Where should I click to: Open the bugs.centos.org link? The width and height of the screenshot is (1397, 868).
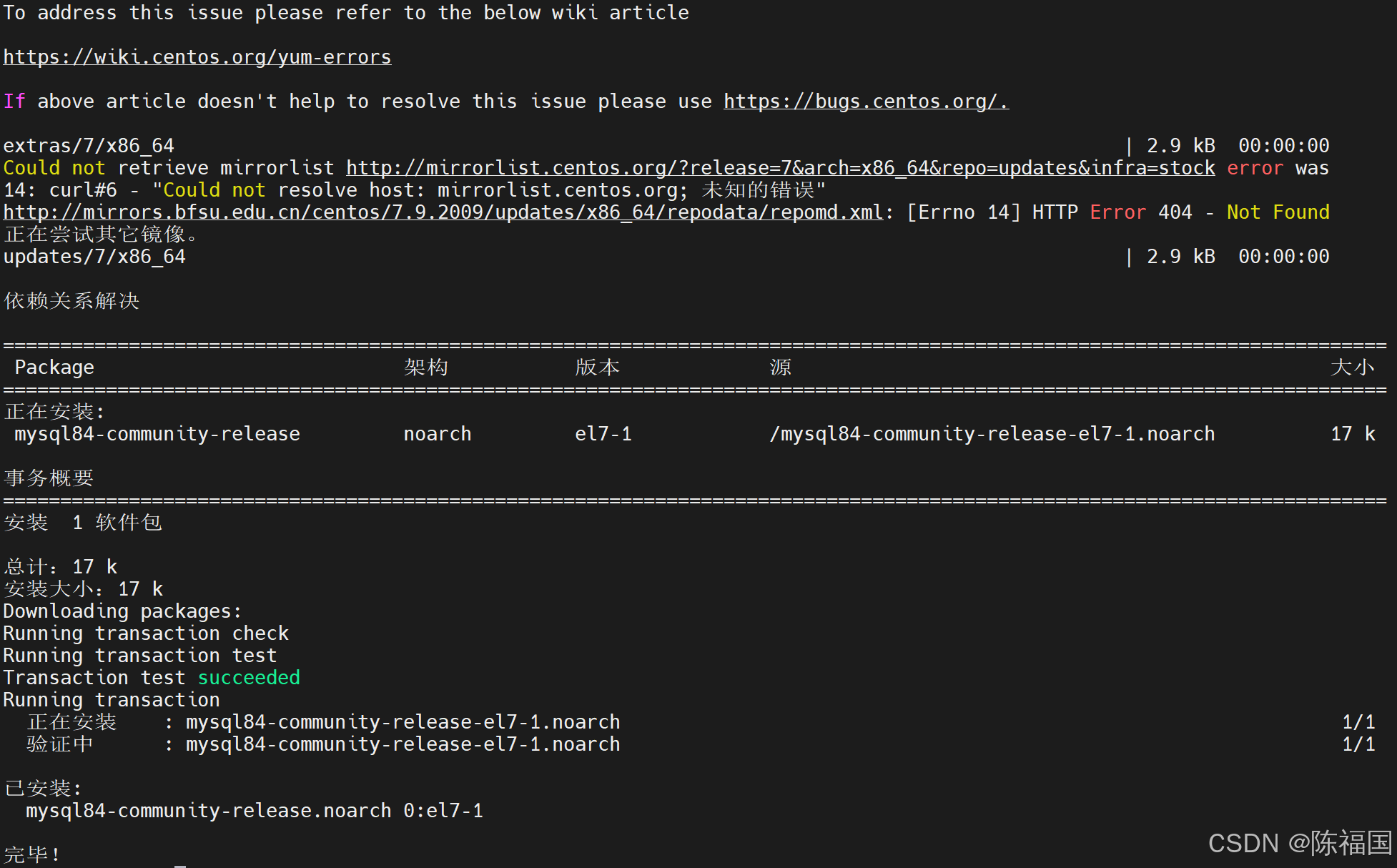click(866, 102)
